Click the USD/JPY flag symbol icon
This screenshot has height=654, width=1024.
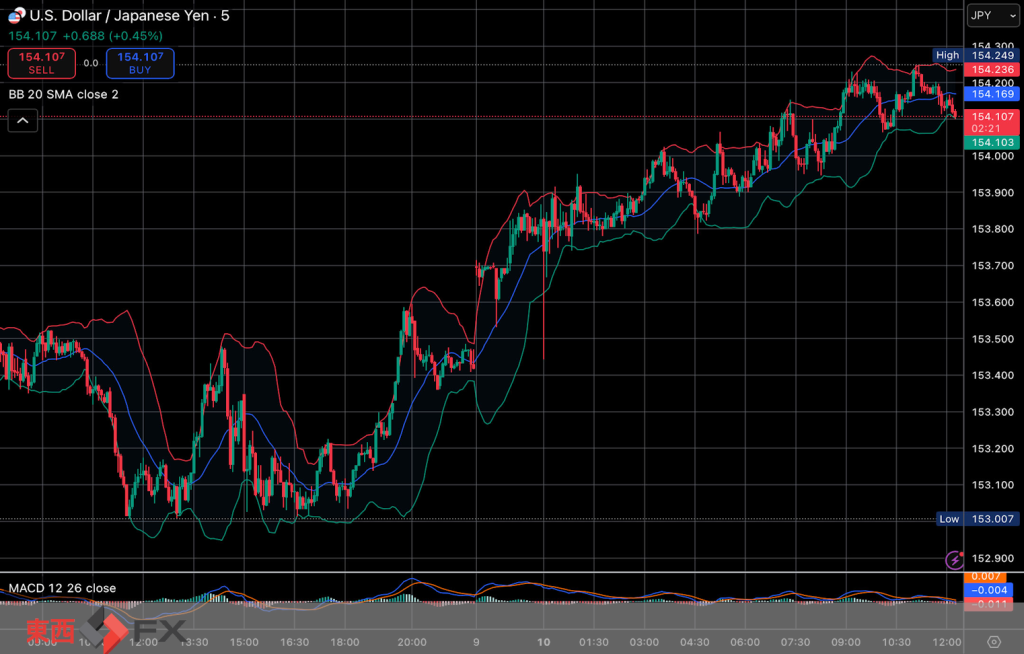[16, 16]
